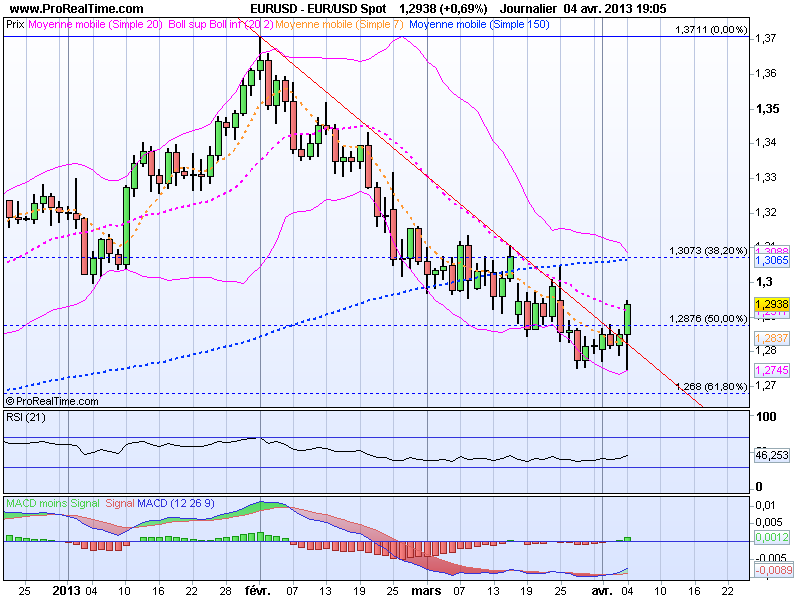800x600 pixels.
Task: Click the MACD (12 26 9) legend
Action: coord(176,503)
